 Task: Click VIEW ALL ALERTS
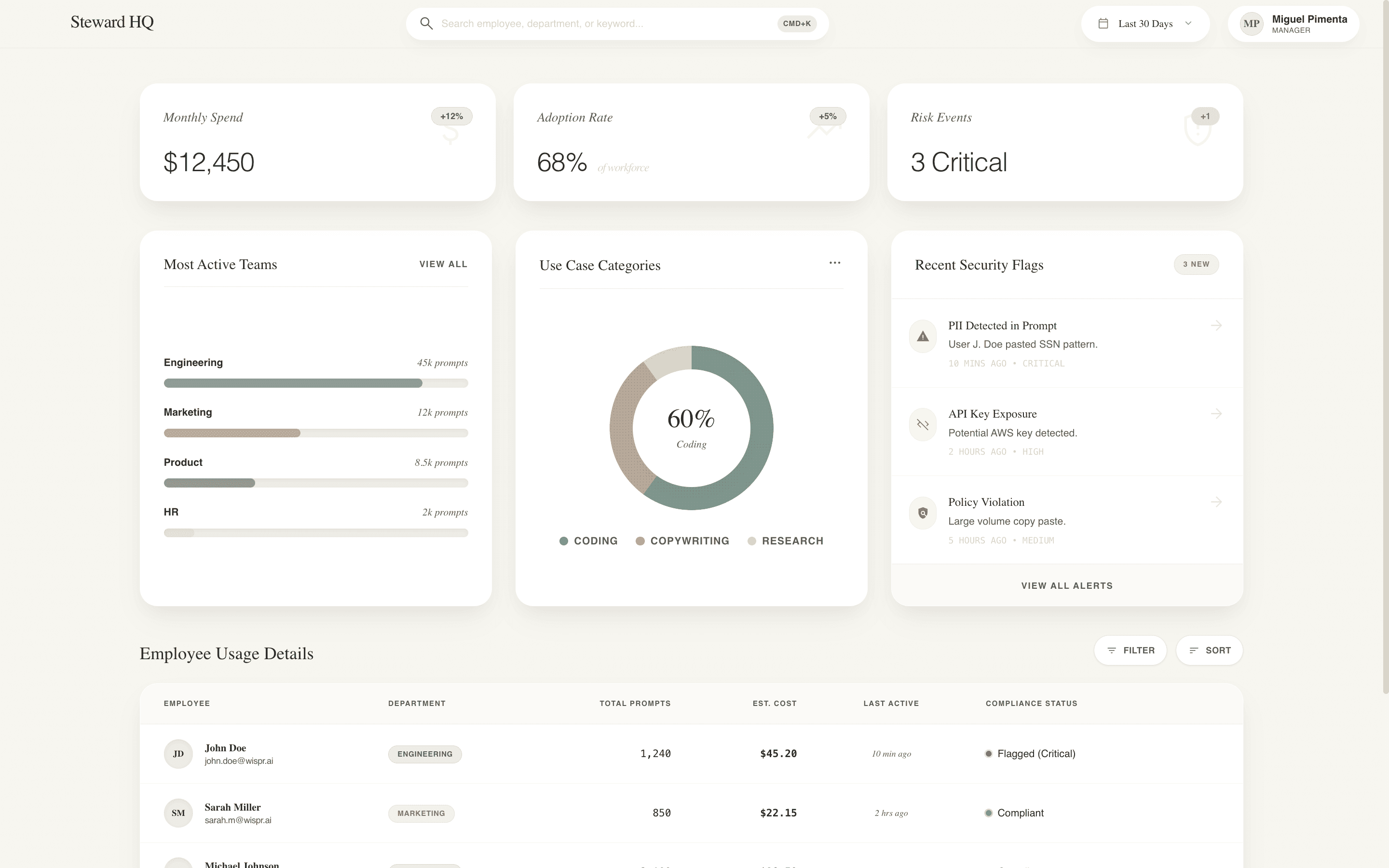1066,585
